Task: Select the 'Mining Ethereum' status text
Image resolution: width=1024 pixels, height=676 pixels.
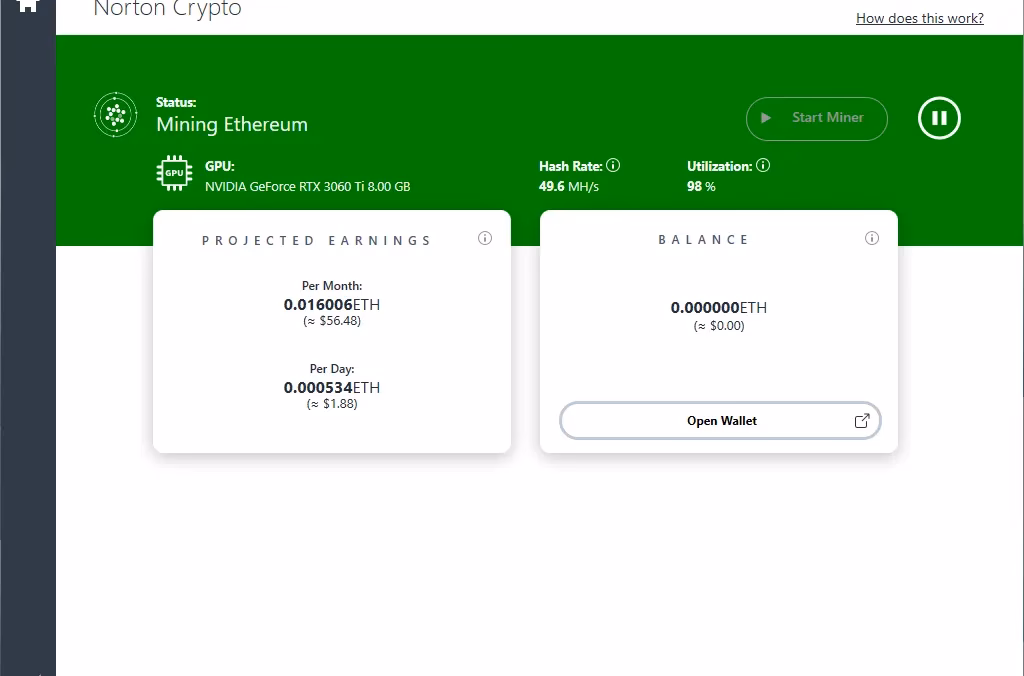Action: coord(231,125)
